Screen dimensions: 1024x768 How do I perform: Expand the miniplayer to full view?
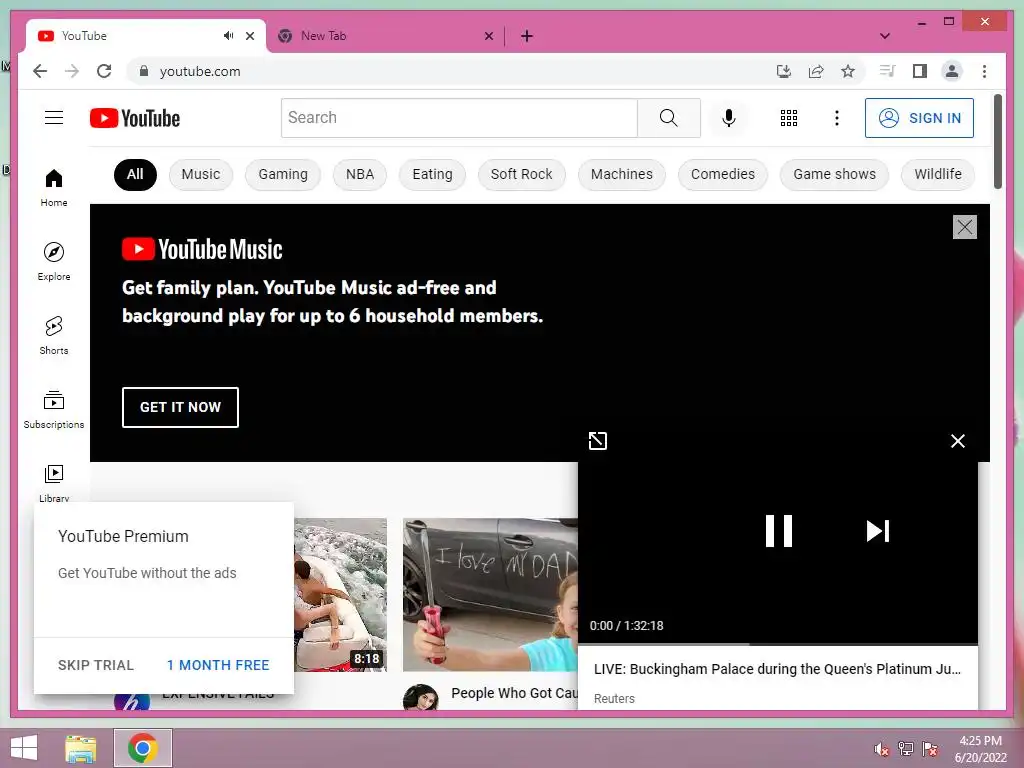pyautogui.click(x=598, y=441)
